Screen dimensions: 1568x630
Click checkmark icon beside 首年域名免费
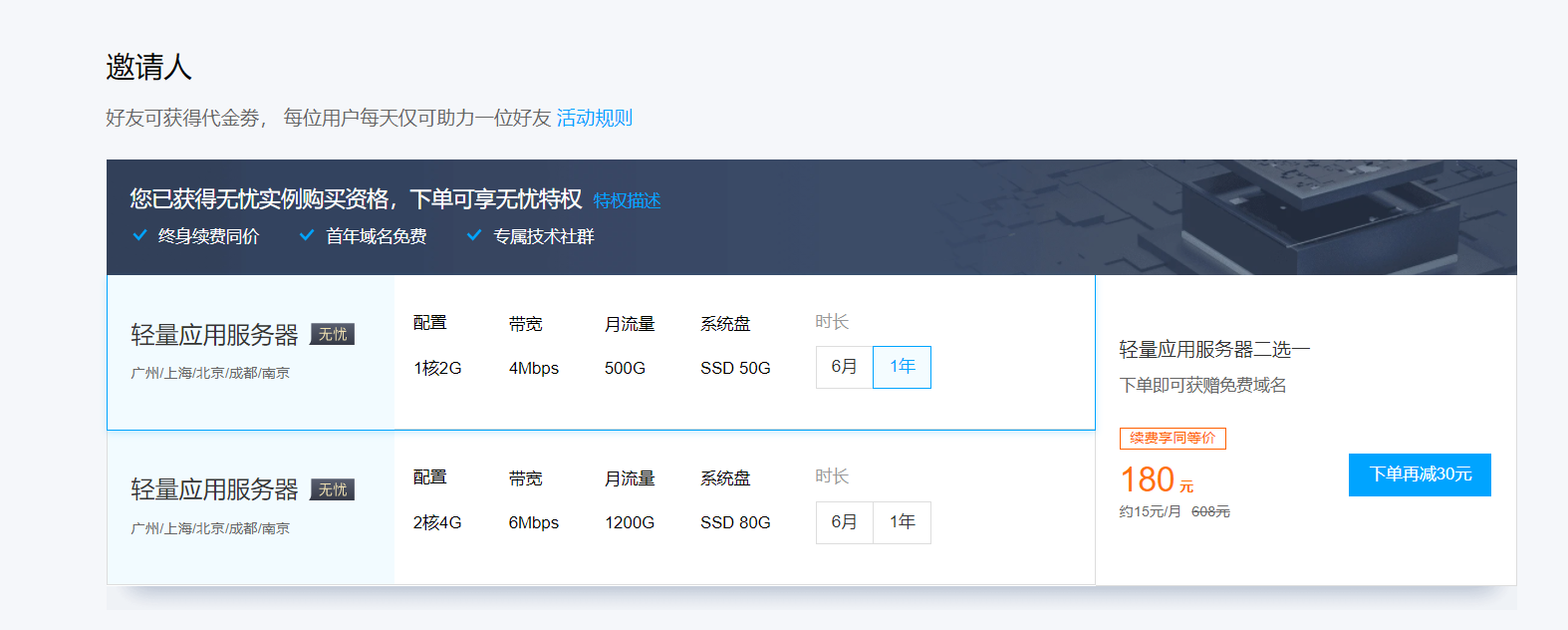[308, 236]
